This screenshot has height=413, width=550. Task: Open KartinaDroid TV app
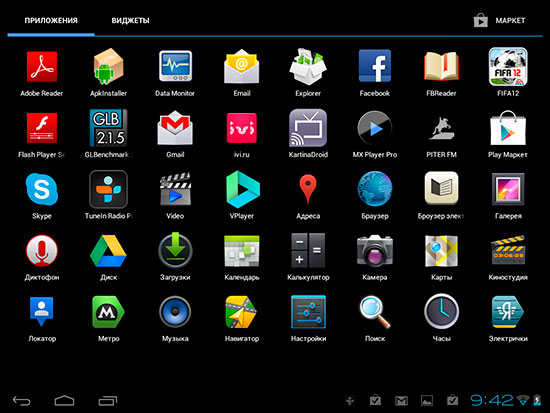click(x=308, y=128)
